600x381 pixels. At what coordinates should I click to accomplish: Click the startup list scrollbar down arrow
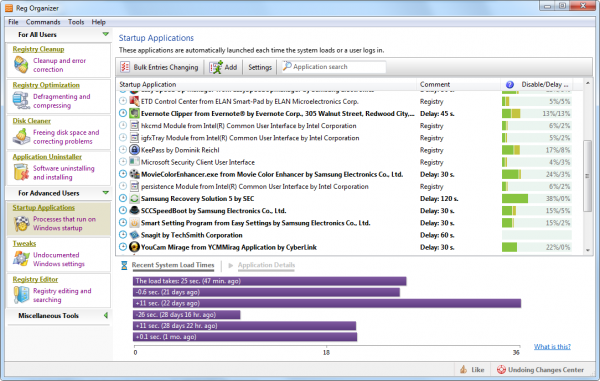tap(587, 251)
